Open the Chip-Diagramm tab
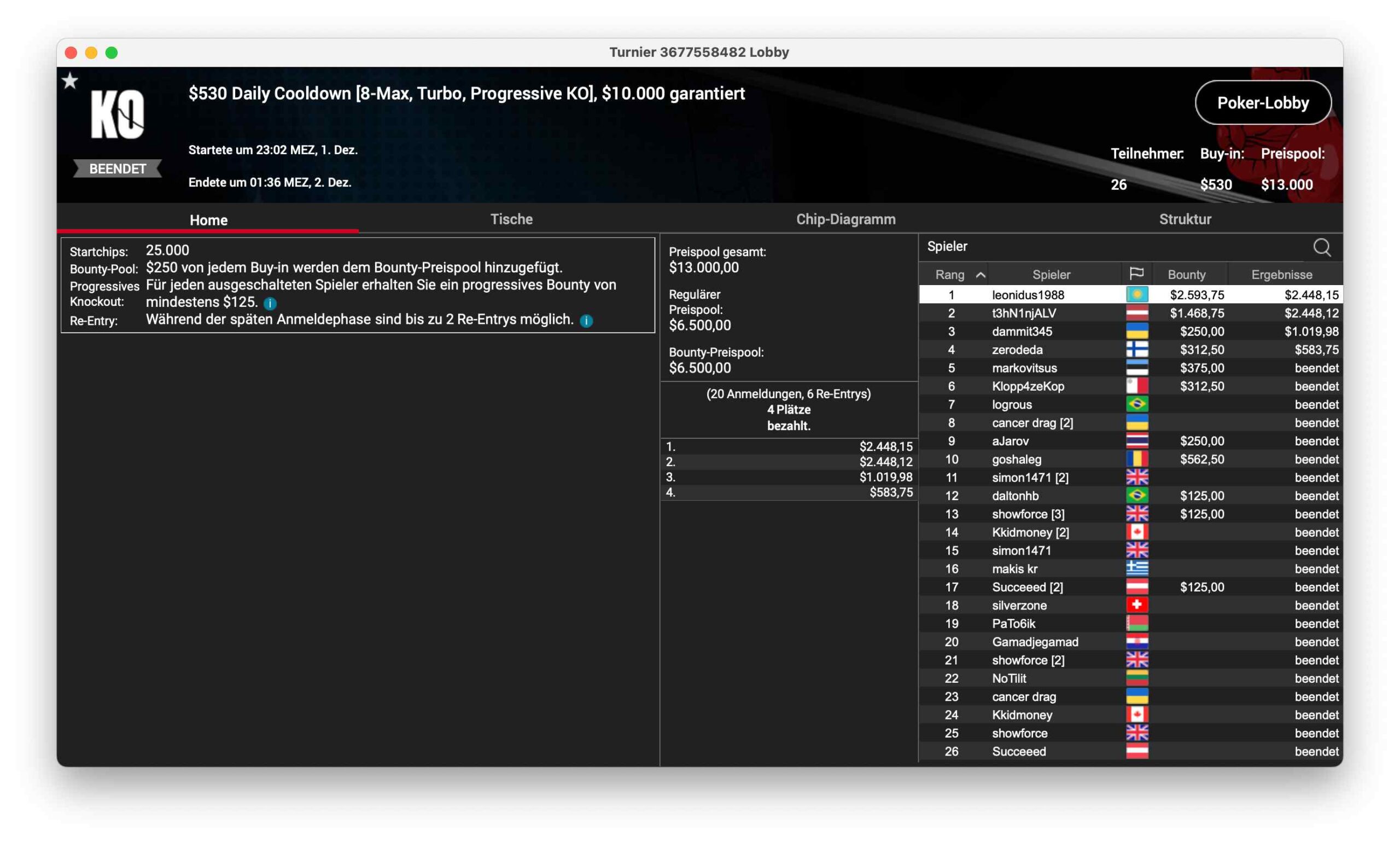The height and width of the screenshot is (842, 1400). point(845,219)
